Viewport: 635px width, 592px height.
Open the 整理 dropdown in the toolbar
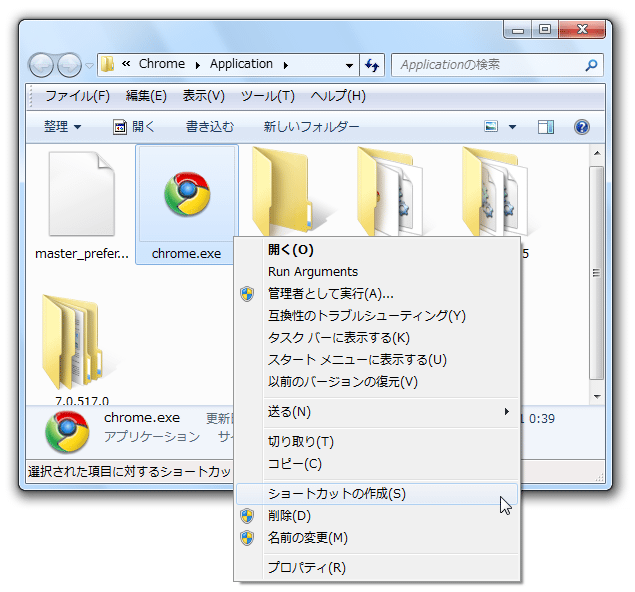62,127
